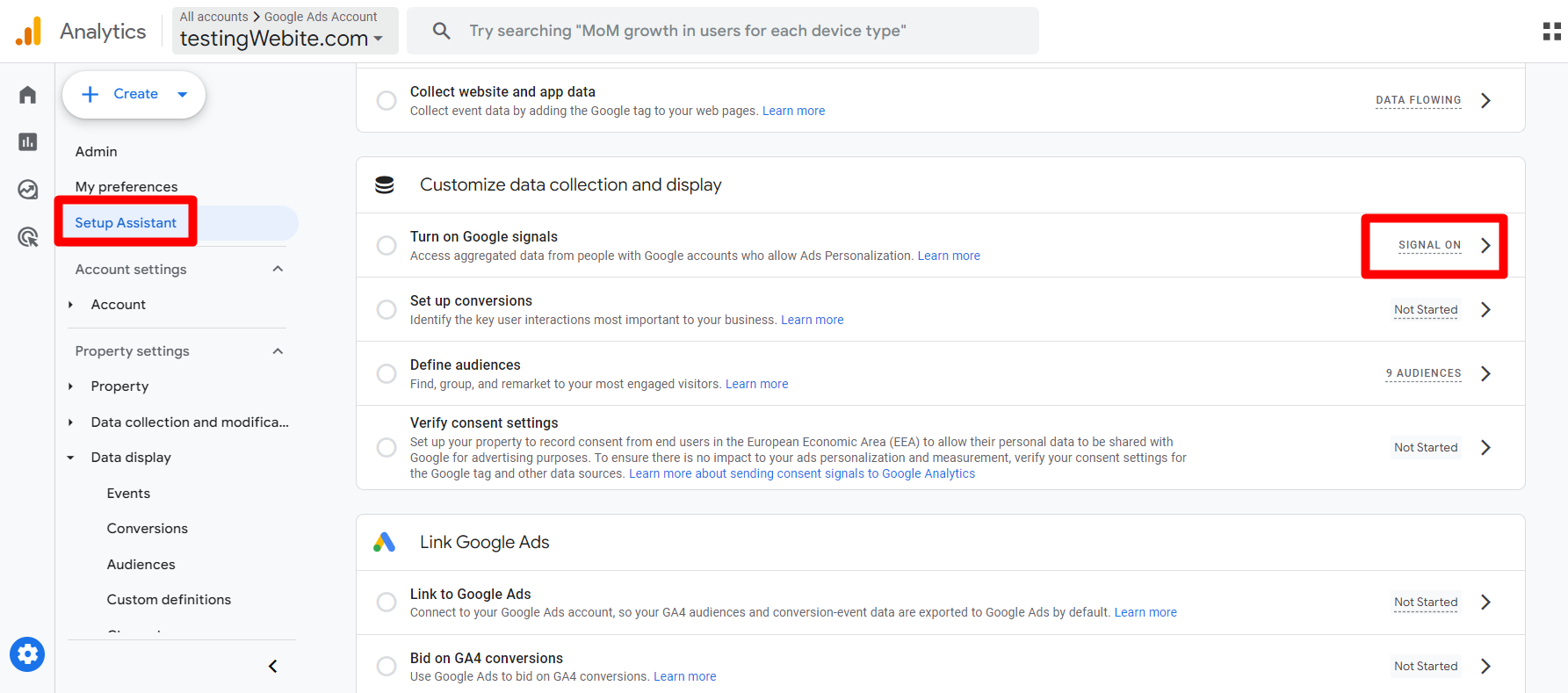Click Learn more for Set up conversions

[x=812, y=320]
